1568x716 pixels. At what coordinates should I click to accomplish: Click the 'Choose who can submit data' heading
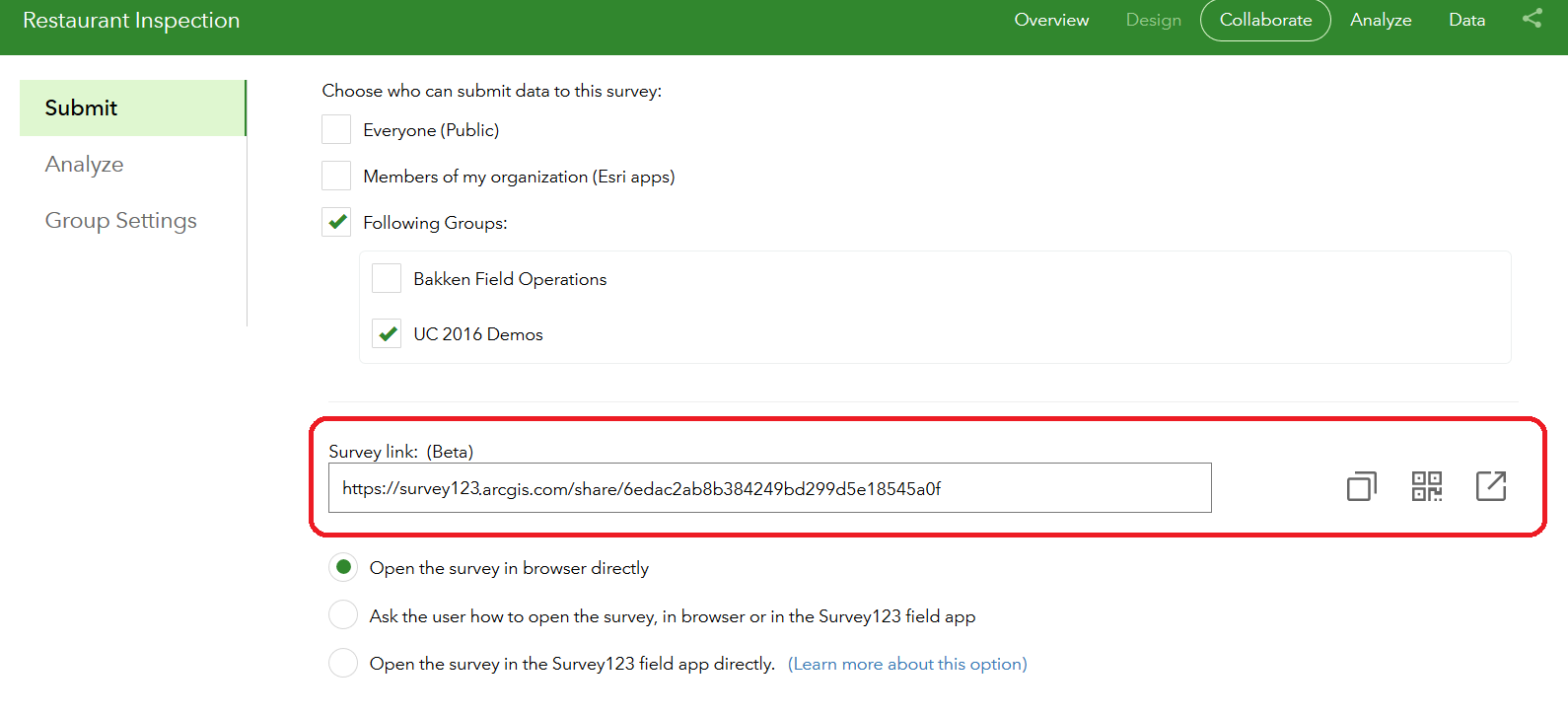tap(492, 91)
